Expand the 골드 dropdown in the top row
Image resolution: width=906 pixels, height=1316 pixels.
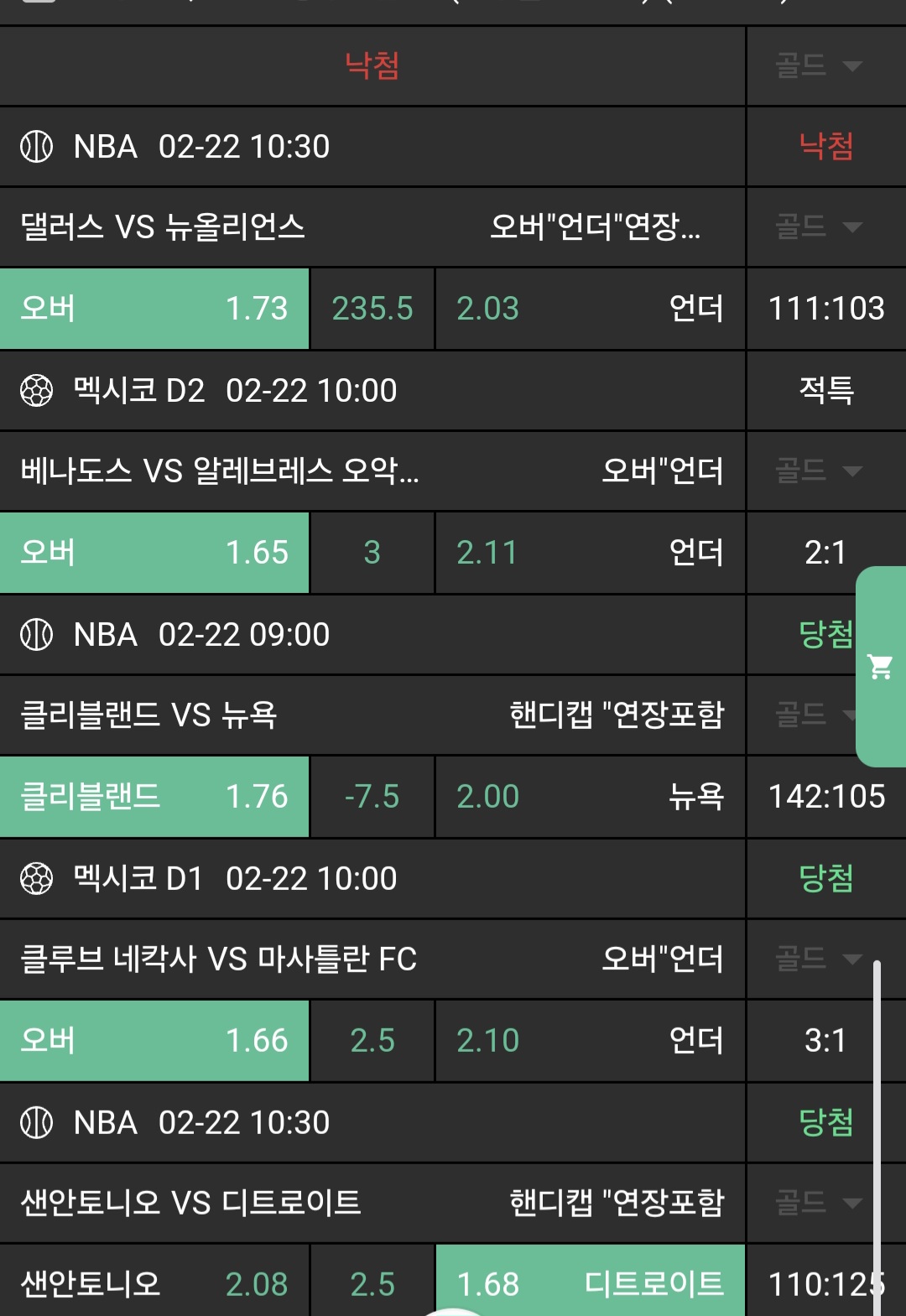click(x=819, y=65)
